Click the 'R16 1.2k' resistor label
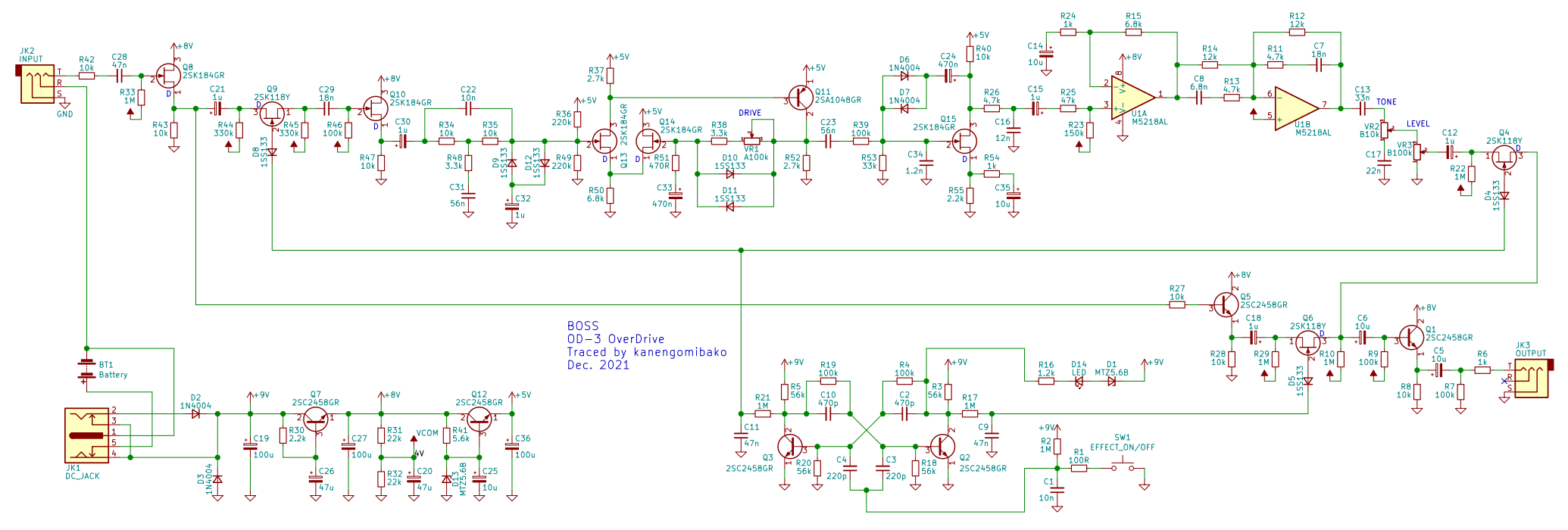This screenshot has height=530, width=1568. (1046, 369)
